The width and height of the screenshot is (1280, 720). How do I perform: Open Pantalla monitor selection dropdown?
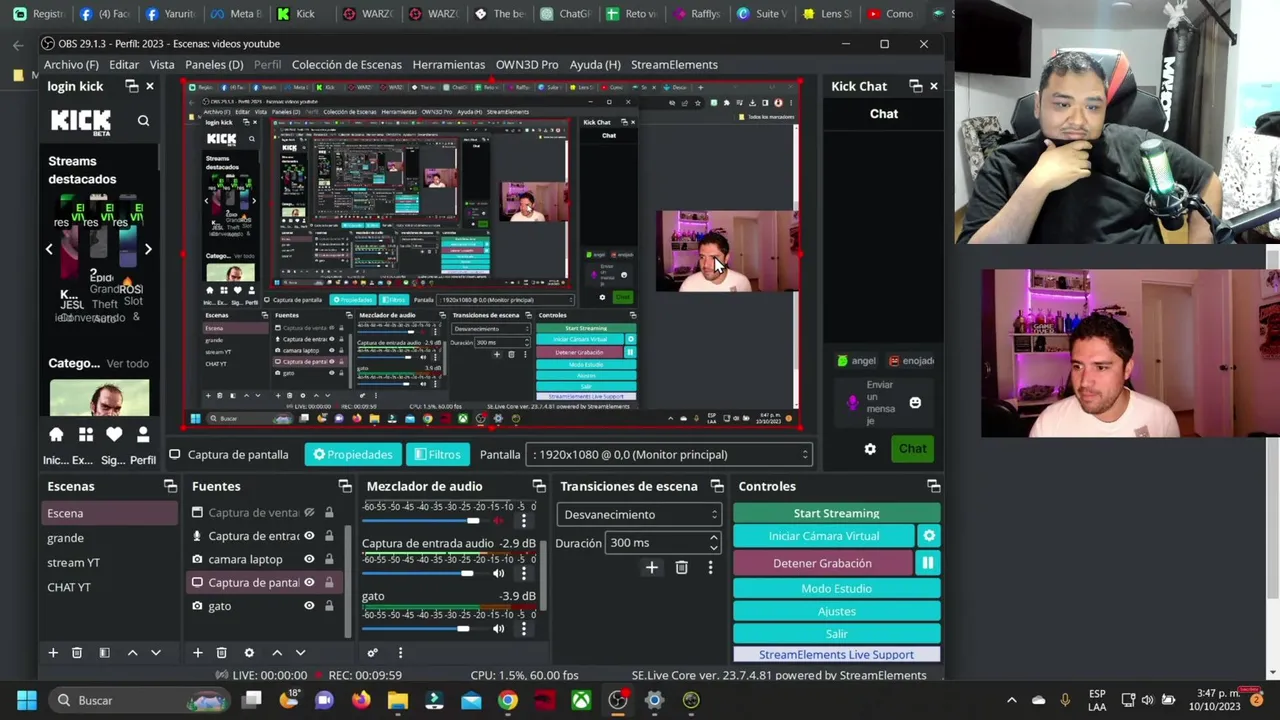[668, 455]
